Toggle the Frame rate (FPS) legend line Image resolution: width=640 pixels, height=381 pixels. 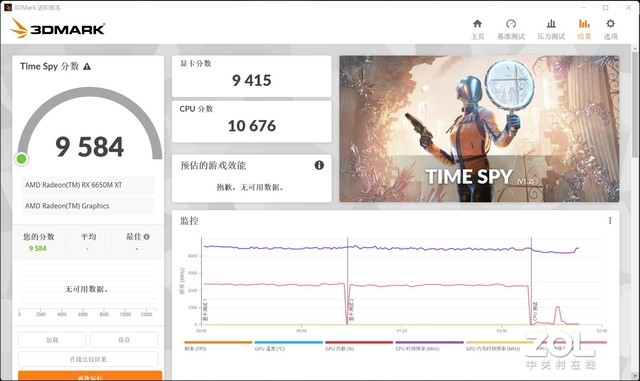point(218,345)
